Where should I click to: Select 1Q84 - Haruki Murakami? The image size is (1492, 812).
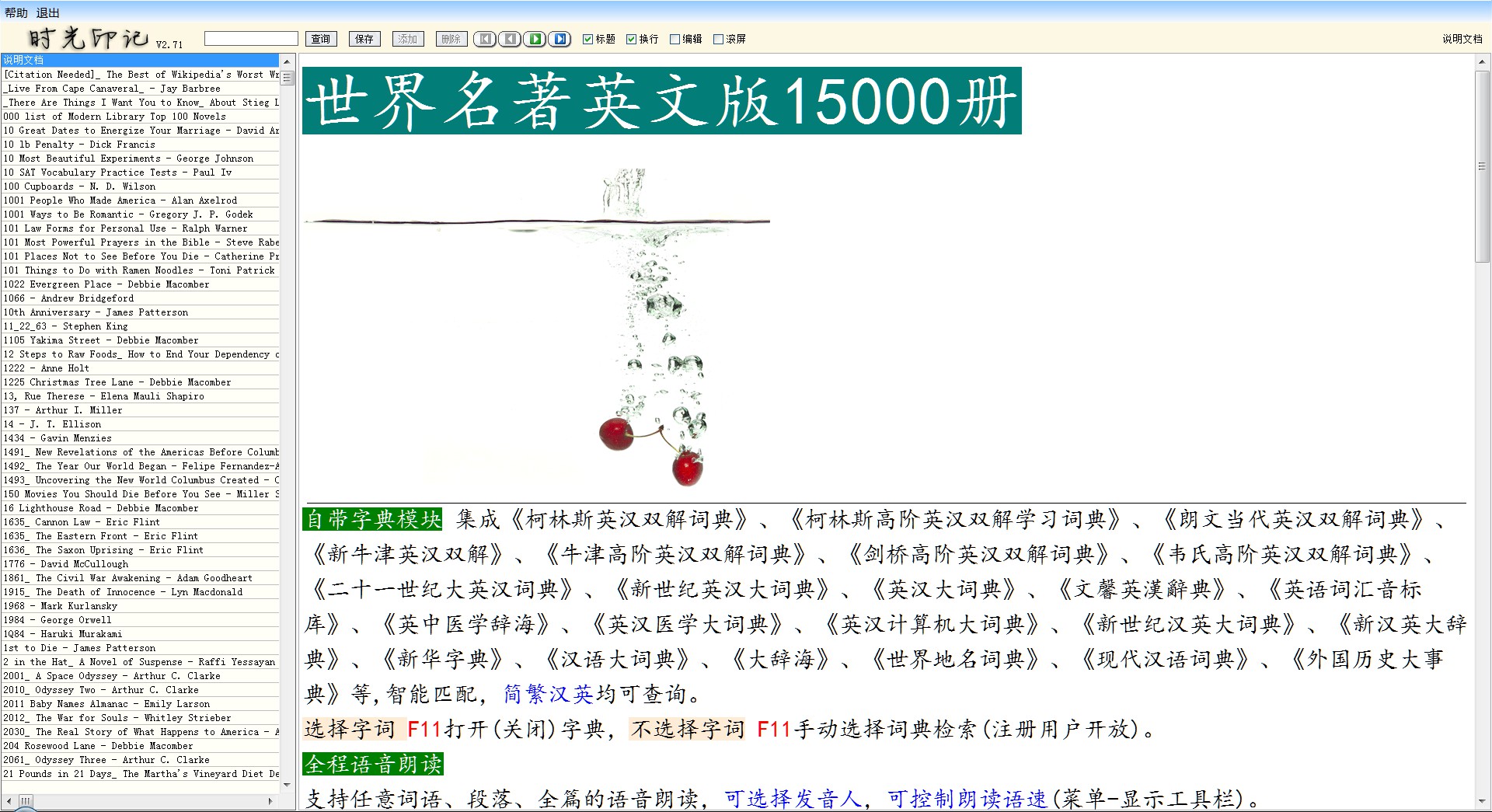tap(140, 634)
